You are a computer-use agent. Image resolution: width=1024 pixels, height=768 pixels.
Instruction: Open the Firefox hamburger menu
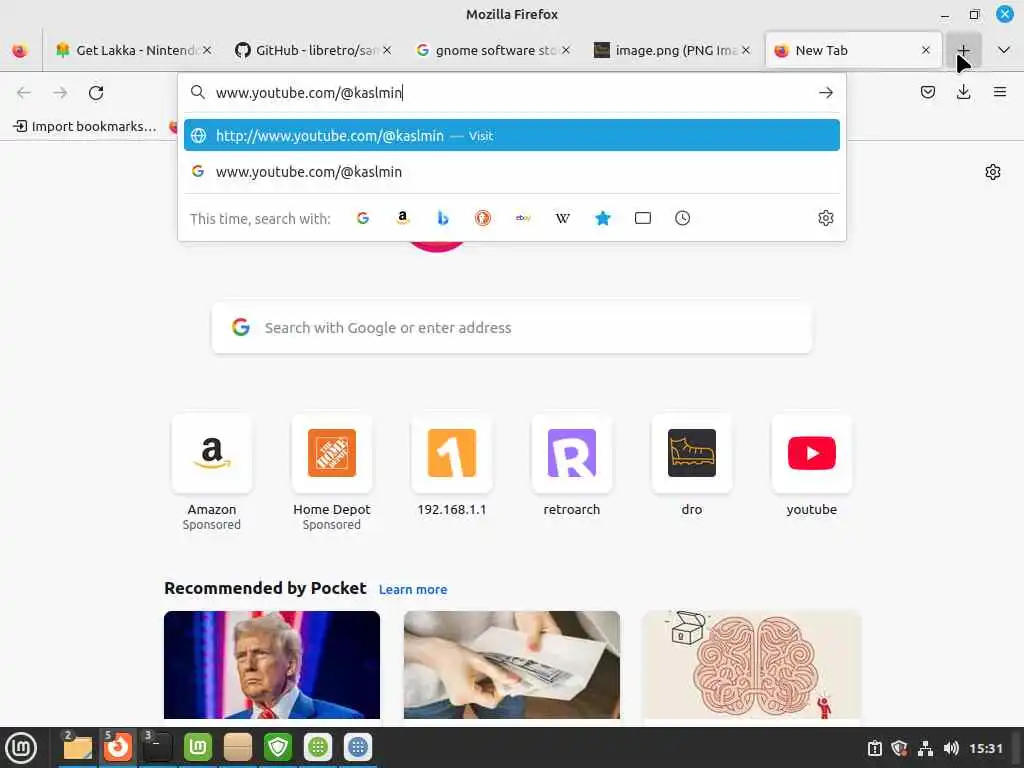tap(999, 92)
